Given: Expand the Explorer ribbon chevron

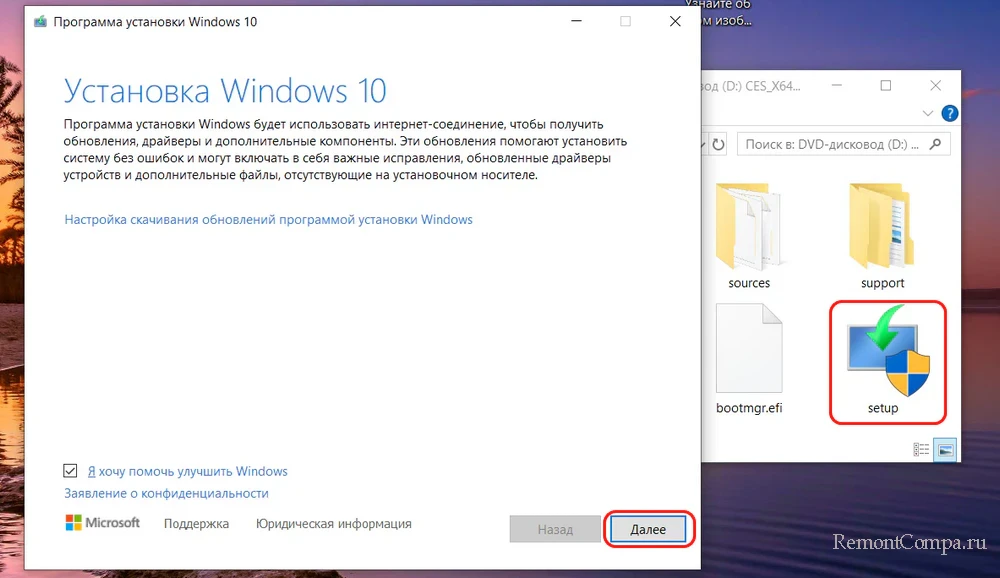Looking at the screenshot, I should click(928, 113).
